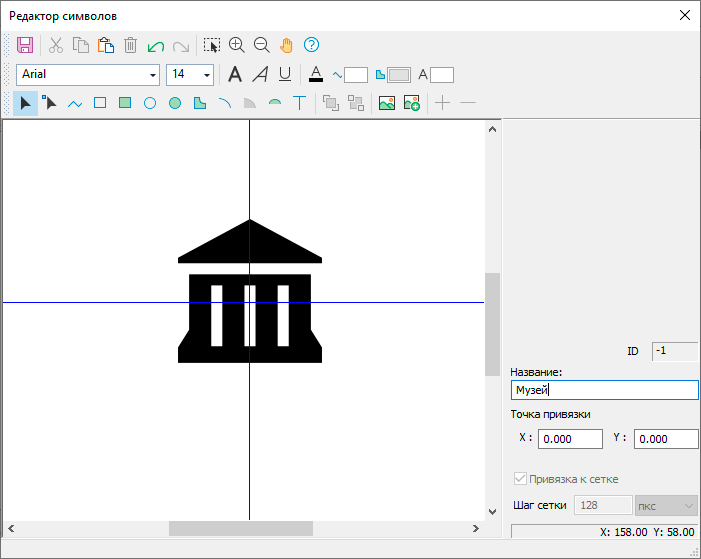Image resolution: width=701 pixels, height=559 pixels.
Task: Select the filled polygon tool
Action: click(200, 103)
